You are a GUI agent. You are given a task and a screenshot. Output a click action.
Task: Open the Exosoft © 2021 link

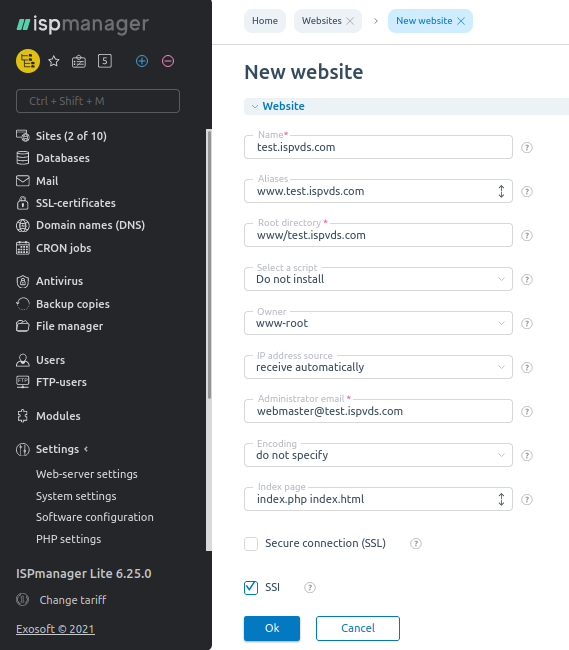coord(55,629)
